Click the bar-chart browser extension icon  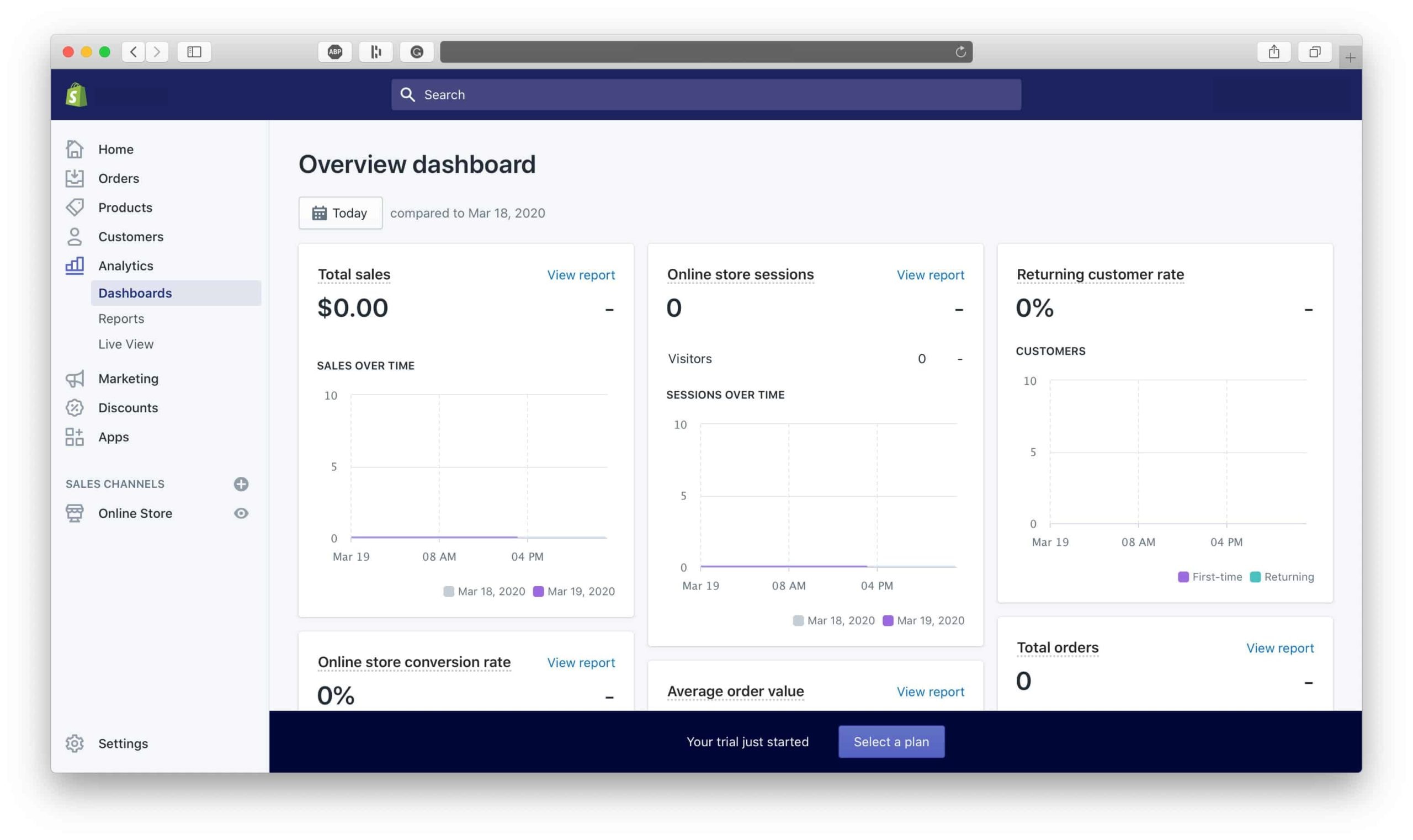tap(376, 52)
